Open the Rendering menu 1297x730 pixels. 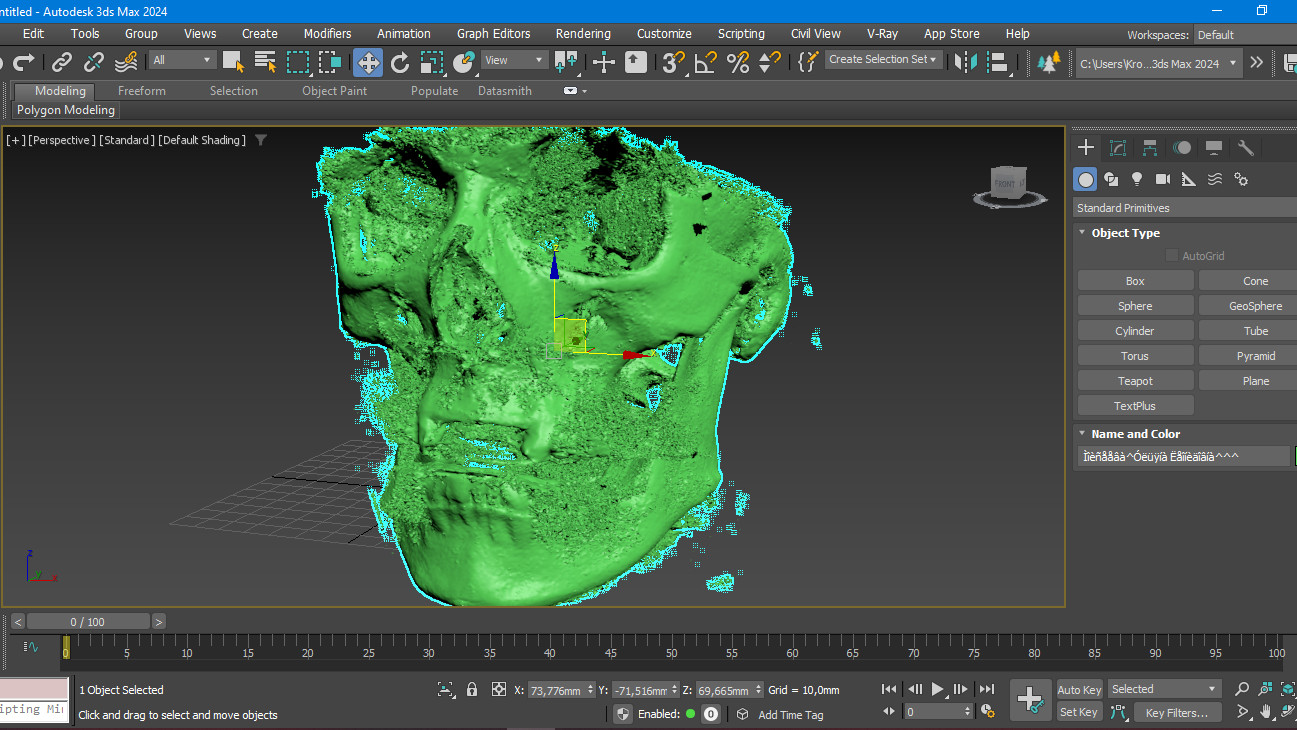(x=583, y=33)
